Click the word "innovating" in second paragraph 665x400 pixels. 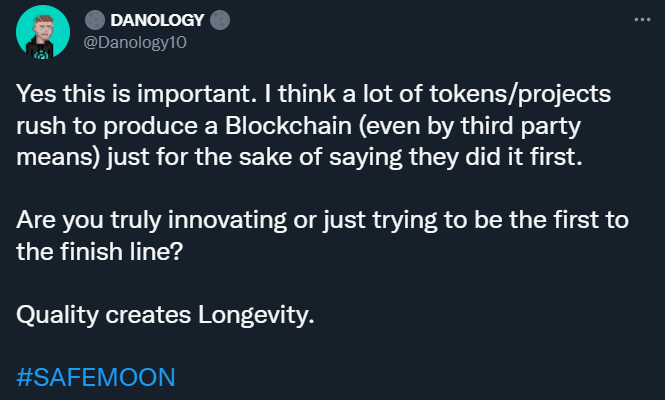coord(227,221)
